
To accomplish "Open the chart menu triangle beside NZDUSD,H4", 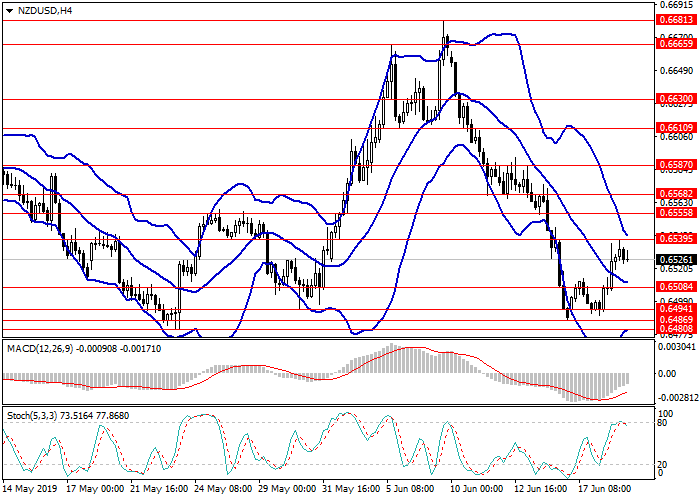I will pyautogui.click(x=10, y=11).
